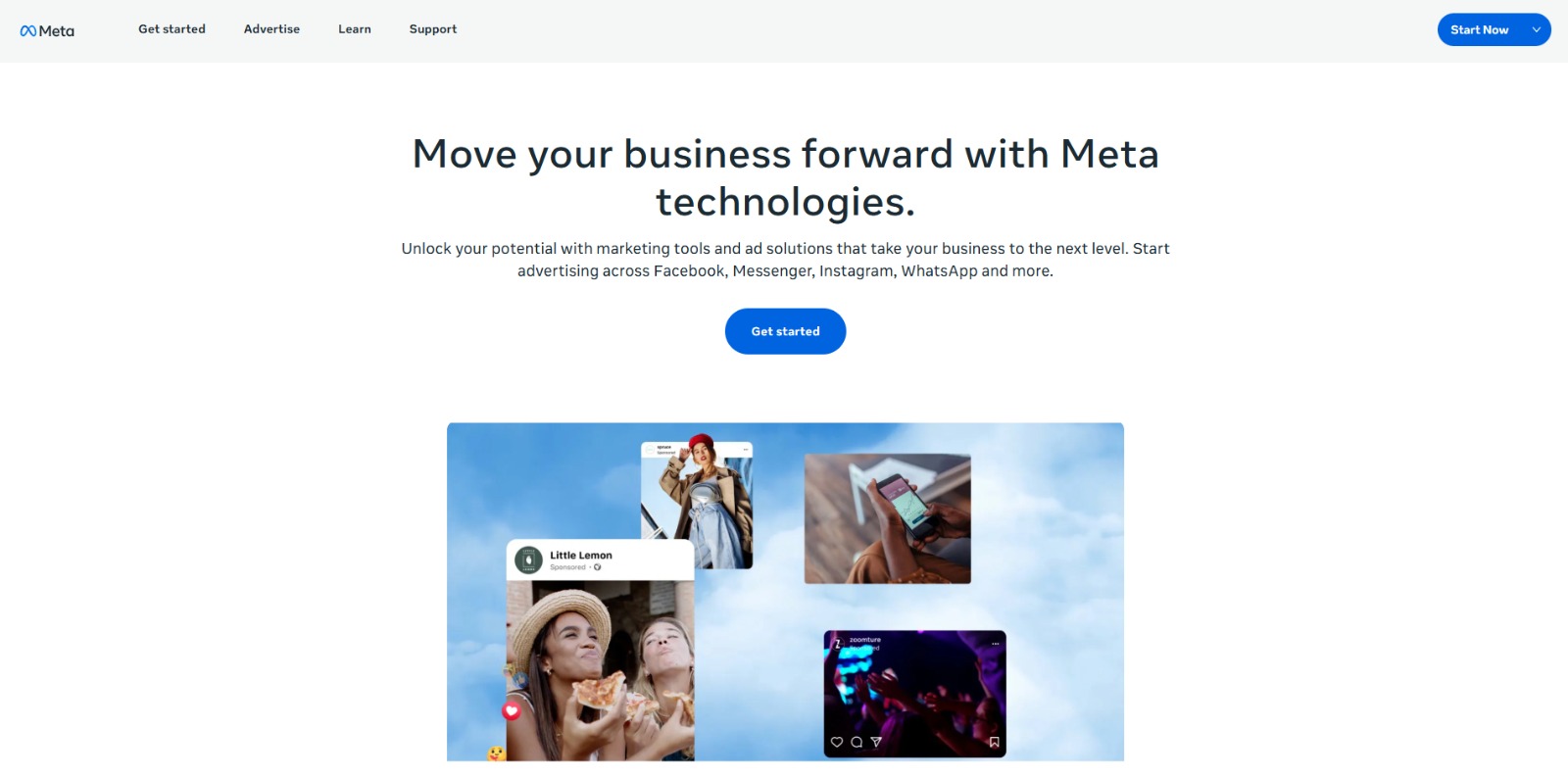Viewport: 1568px width, 778px height.
Task: Click the Meta logo in the header
Action: click(x=47, y=30)
